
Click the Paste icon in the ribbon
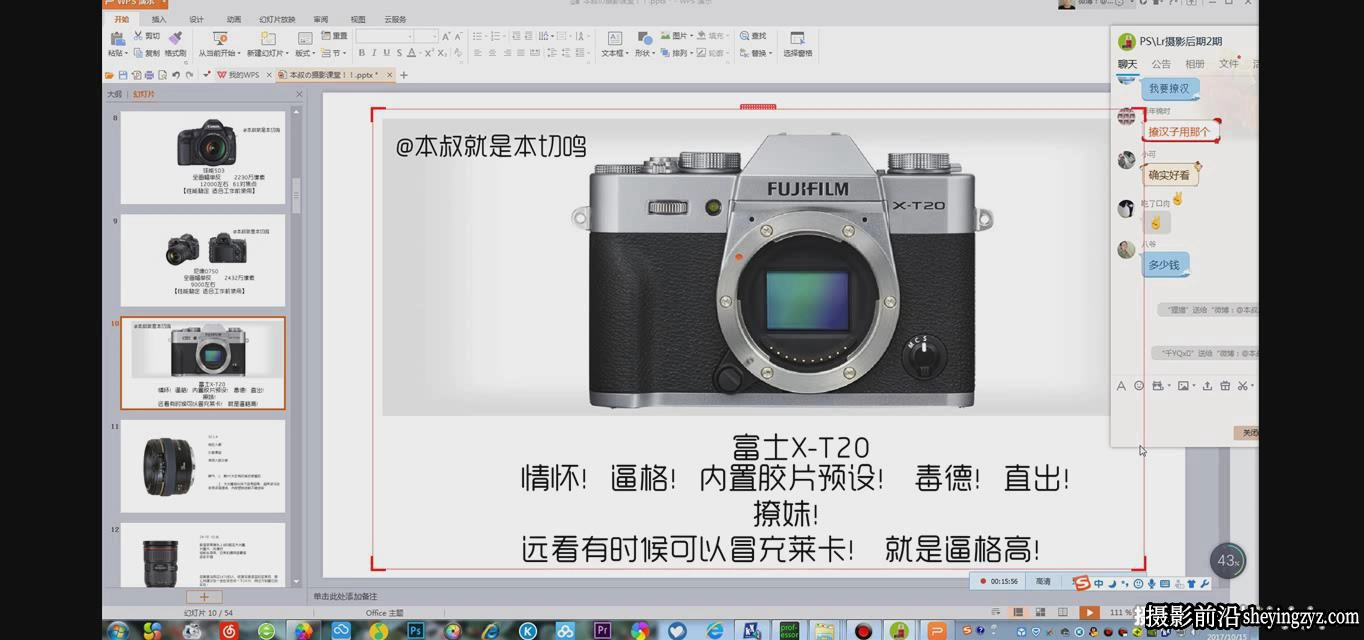[116, 38]
